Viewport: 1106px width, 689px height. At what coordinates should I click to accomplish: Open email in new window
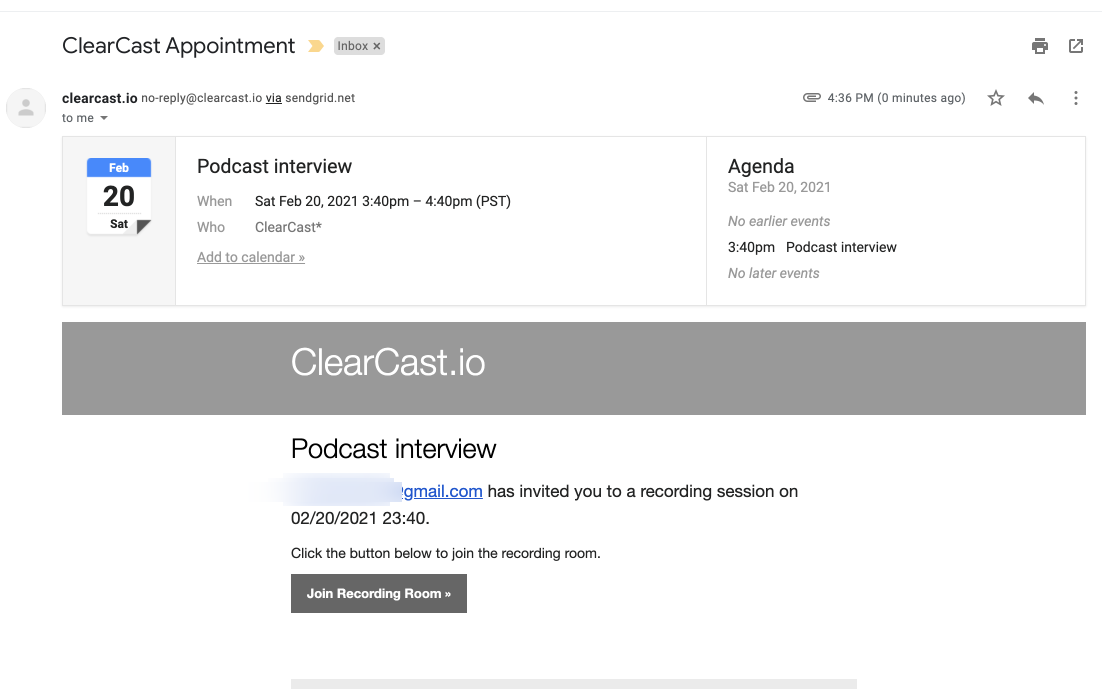[x=1076, y=46]
